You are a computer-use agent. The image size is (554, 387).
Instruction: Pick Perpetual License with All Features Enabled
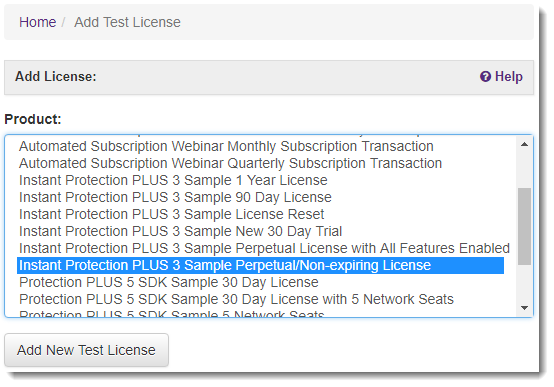264,248
